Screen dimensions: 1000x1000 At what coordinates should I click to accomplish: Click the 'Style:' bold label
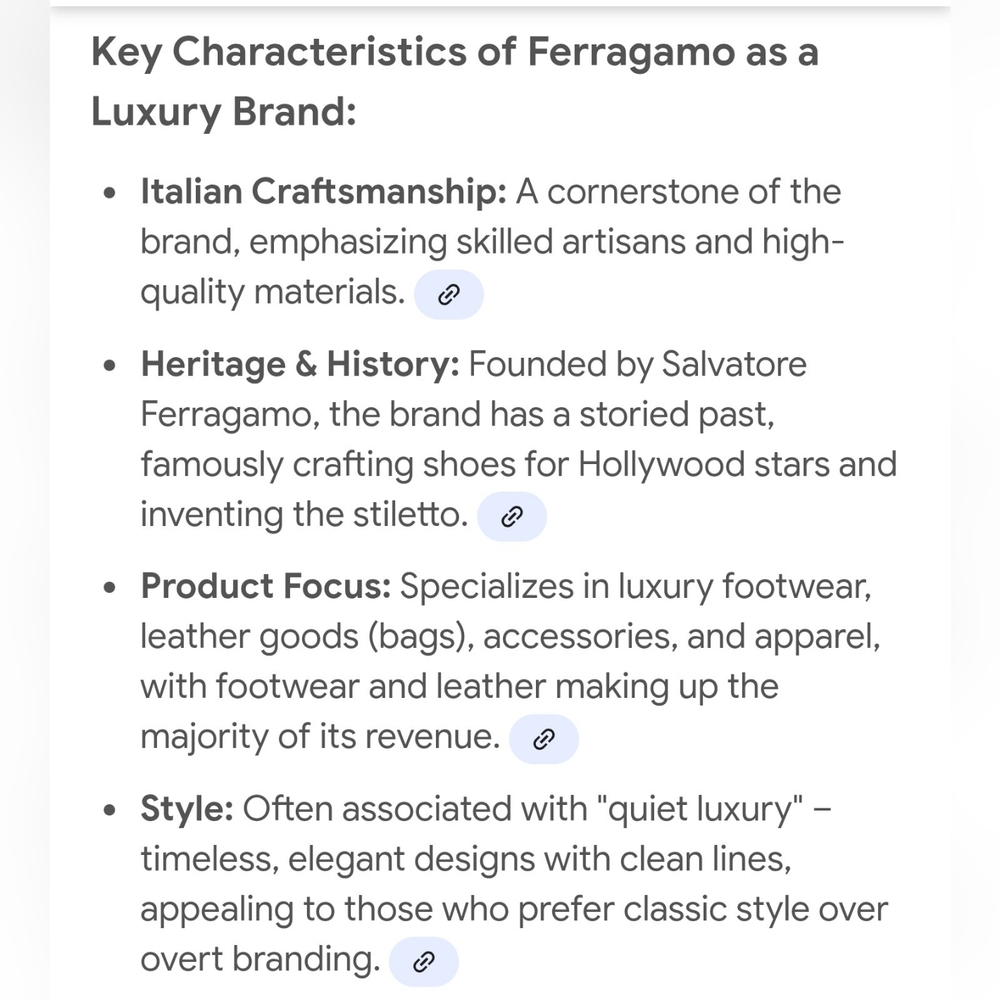coord(187,809)
